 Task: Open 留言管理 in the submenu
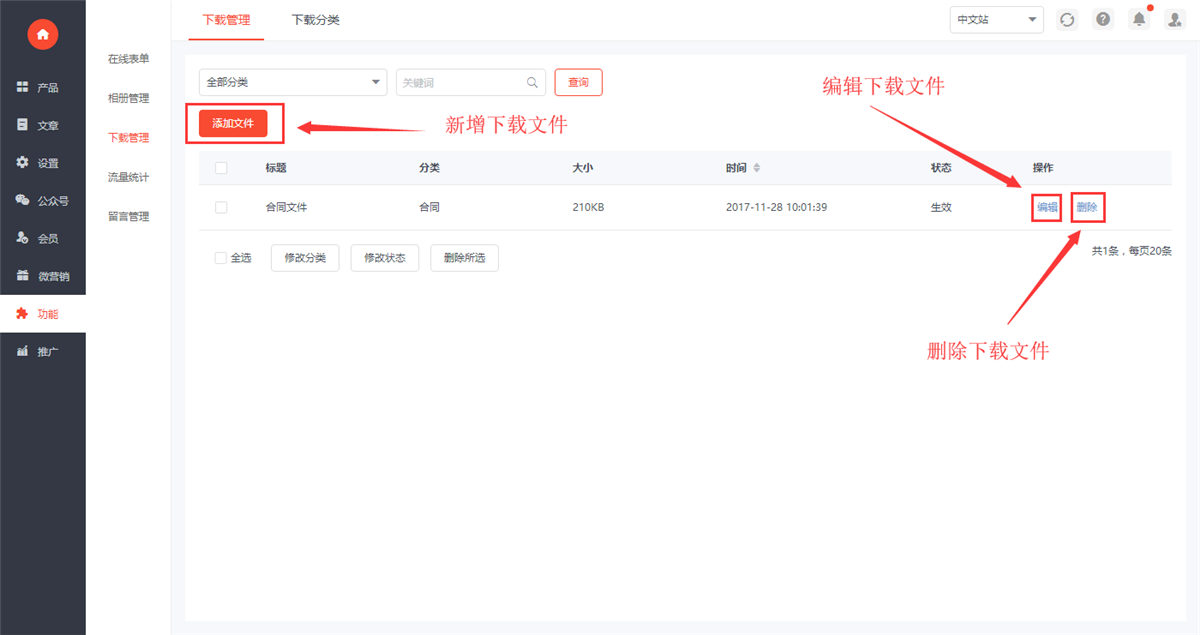pos(128,216)
